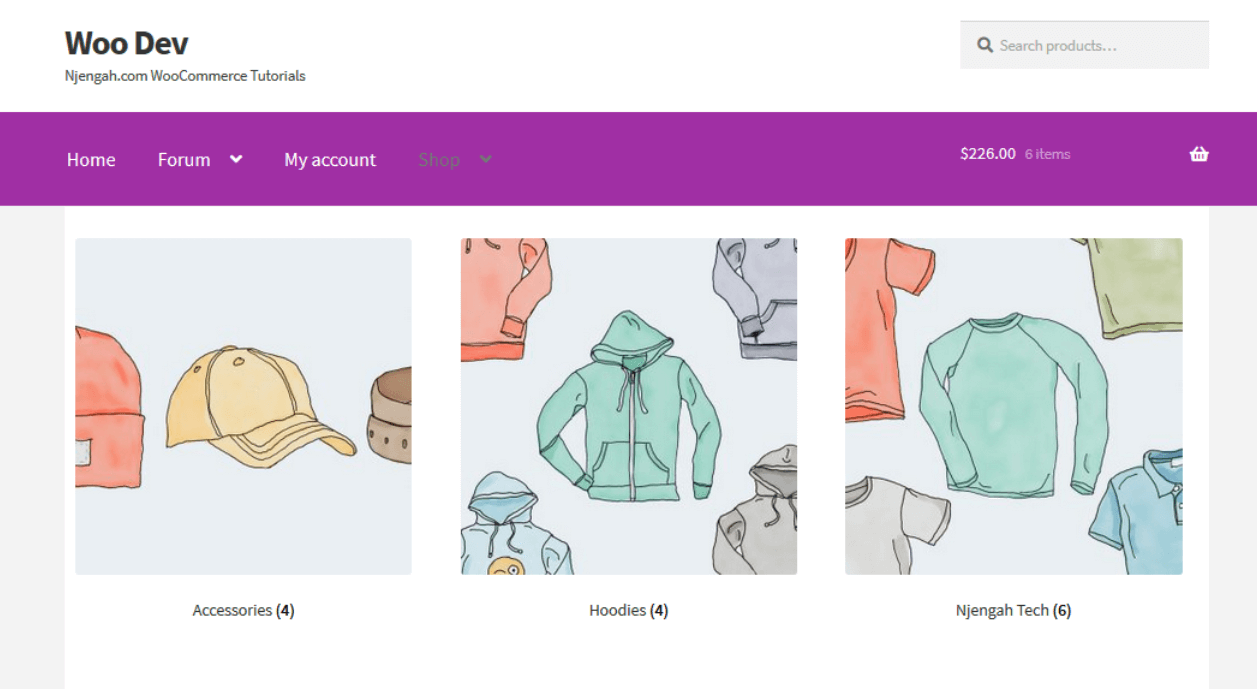Click the Accessories (4) category label

[243, 610]
